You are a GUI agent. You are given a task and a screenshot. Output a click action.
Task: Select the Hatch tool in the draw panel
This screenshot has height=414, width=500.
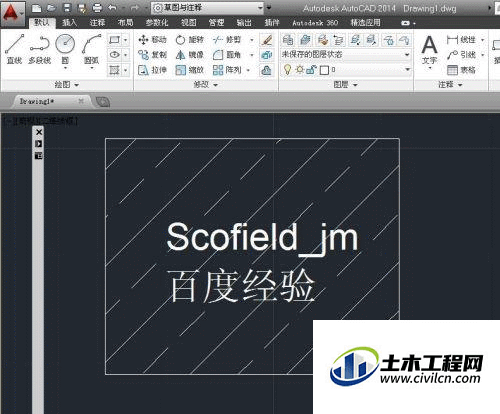114,70
